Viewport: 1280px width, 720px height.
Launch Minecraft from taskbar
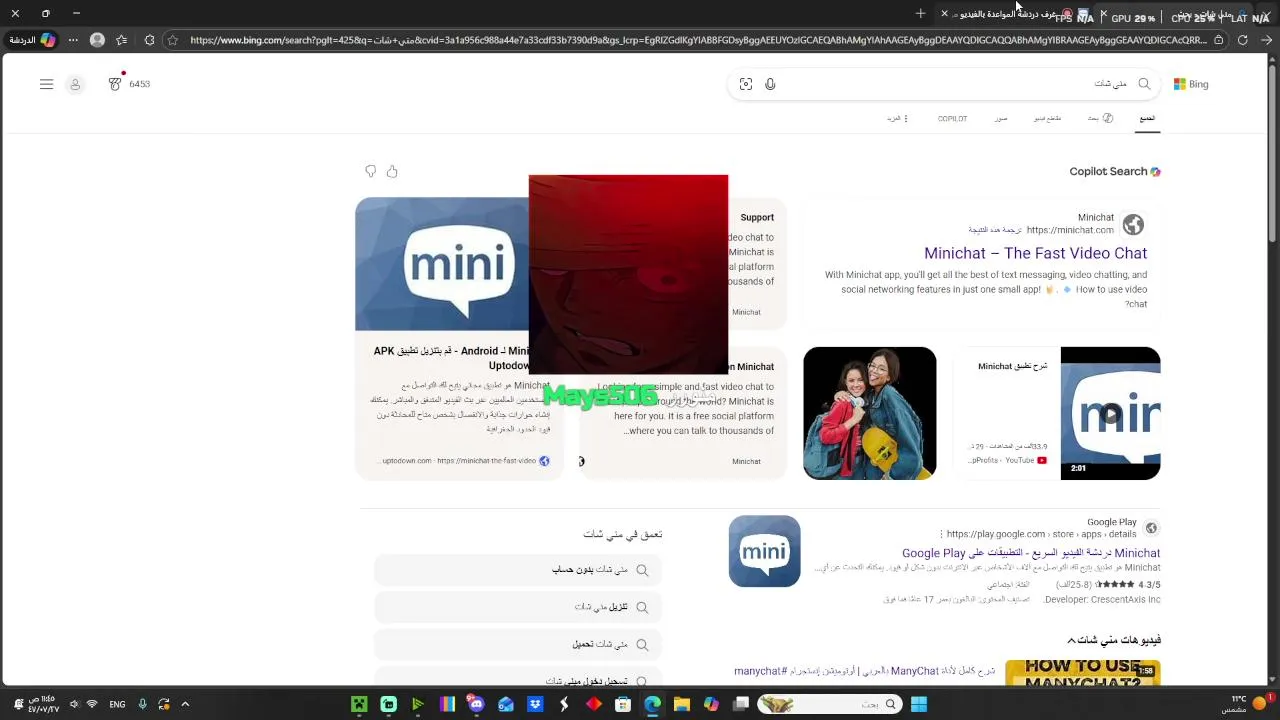point(359,704)
